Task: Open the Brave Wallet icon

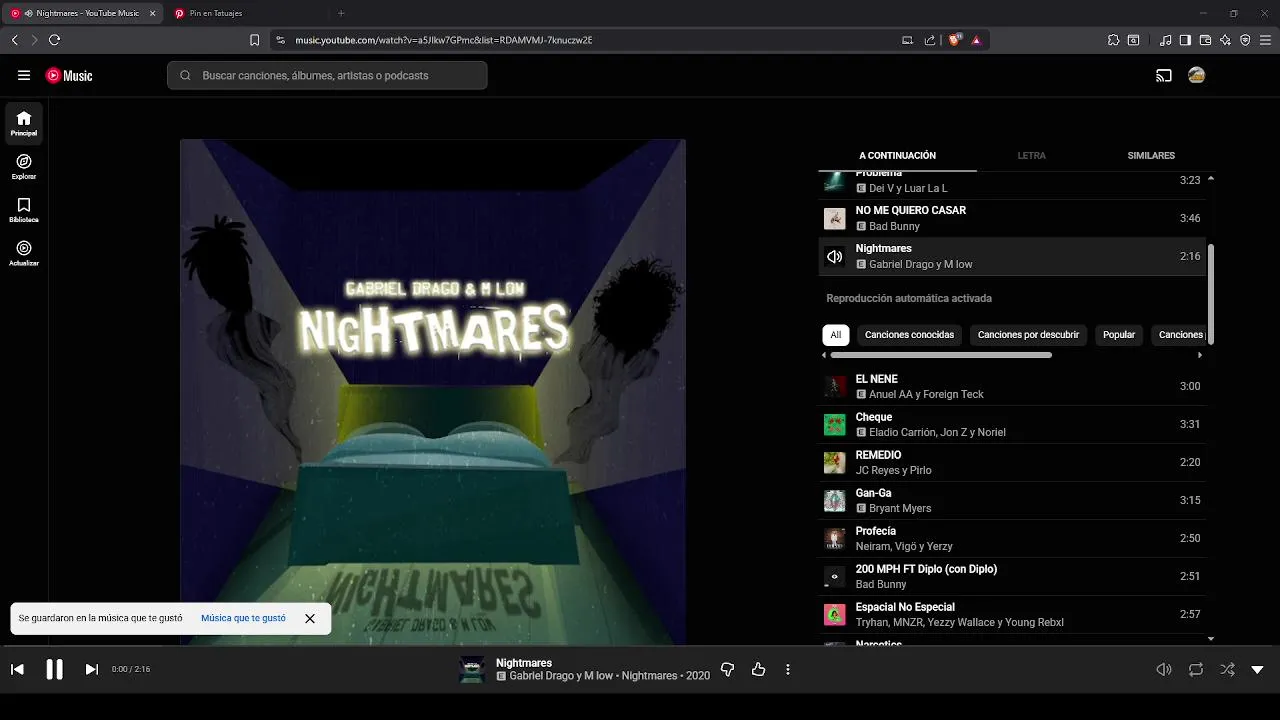Action: tap(1205, 40)
